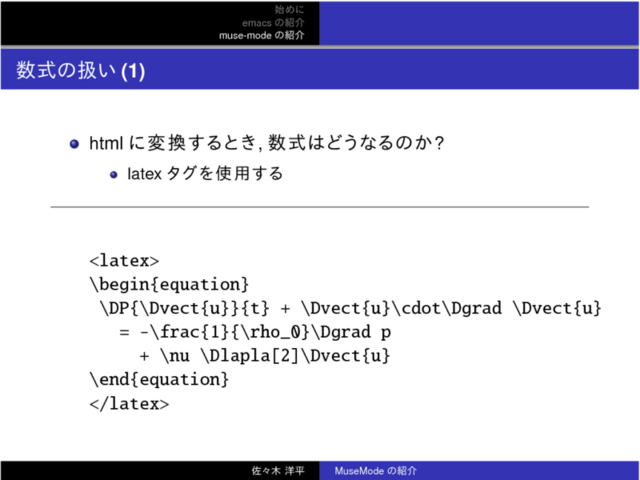The height and width of the screenshot is (480, 640).
Task: Click the author name 佐々木 洋平 in footer
Action: pos(279,470)
